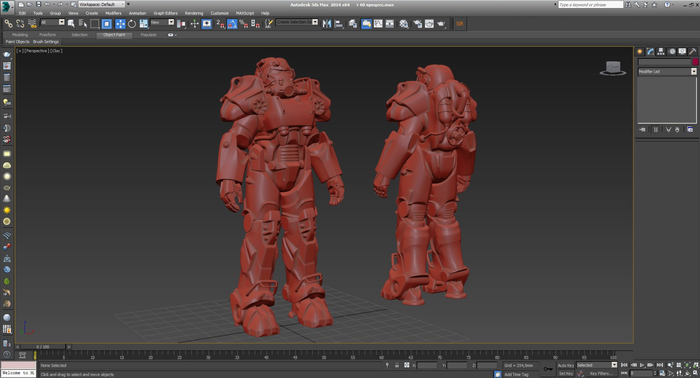Toggle the 3D Snaps icon
The height and width of the screenshot is (378, 700).
221,23
